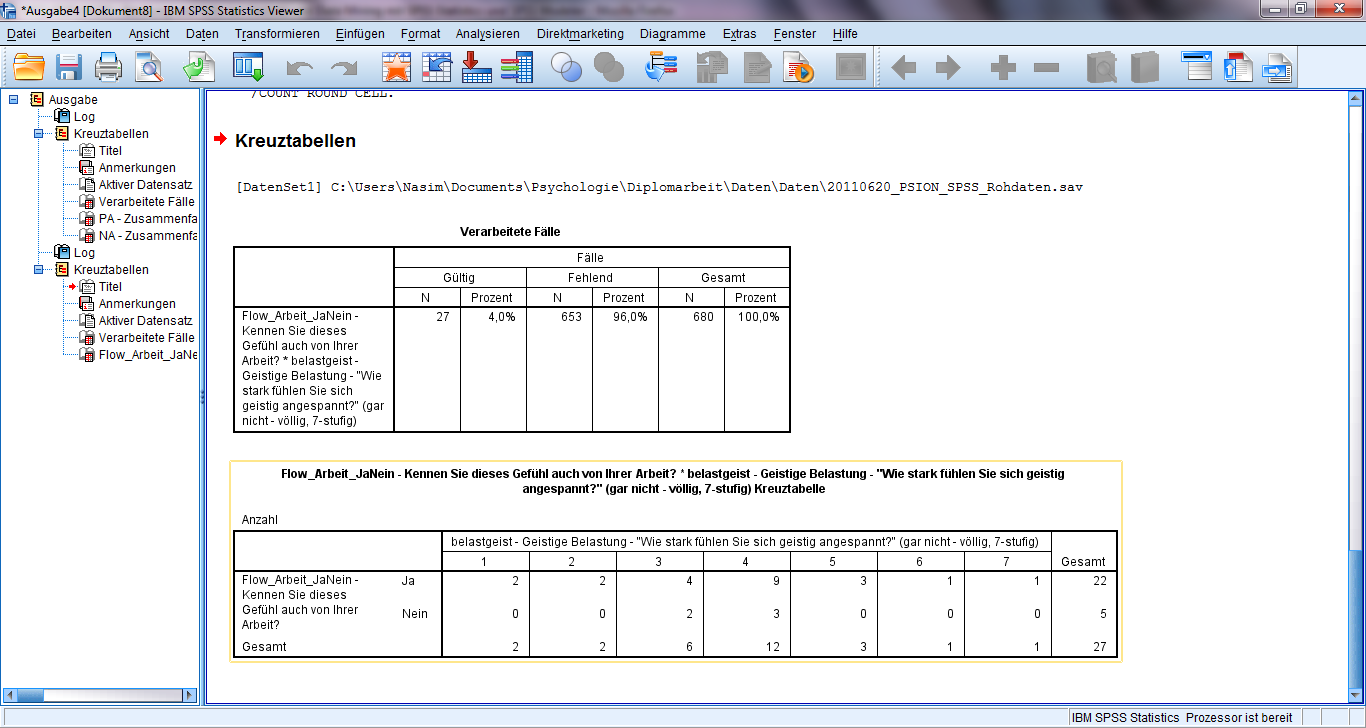Click the Collapse minus icon in outline toolbar

pos(1046,68)
